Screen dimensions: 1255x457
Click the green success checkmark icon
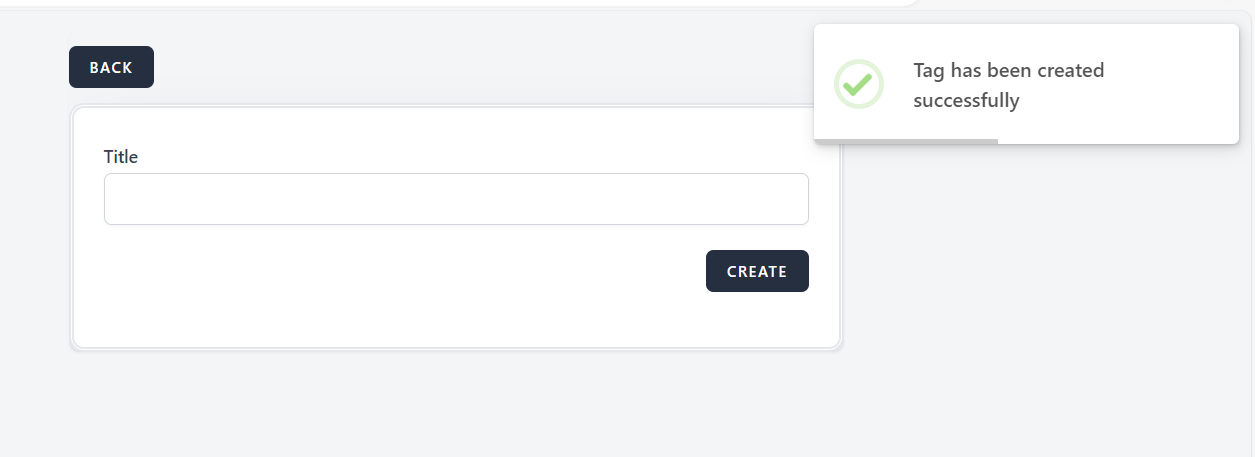tap(858, 84)
